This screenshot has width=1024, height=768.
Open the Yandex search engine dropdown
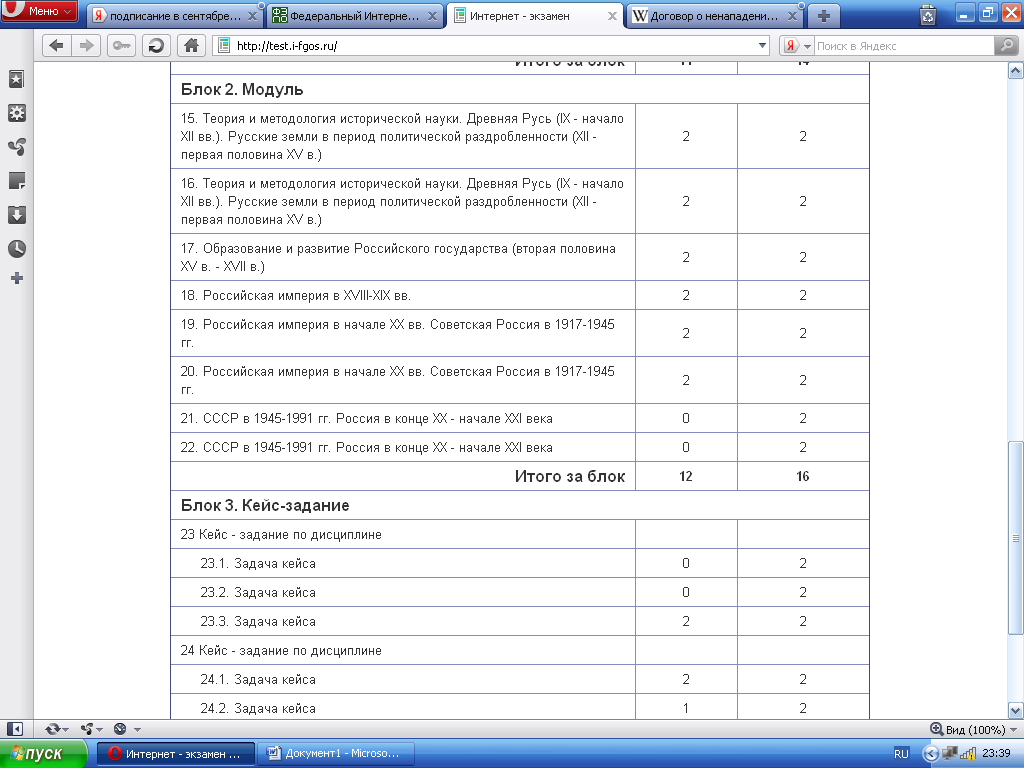point(807,46)
